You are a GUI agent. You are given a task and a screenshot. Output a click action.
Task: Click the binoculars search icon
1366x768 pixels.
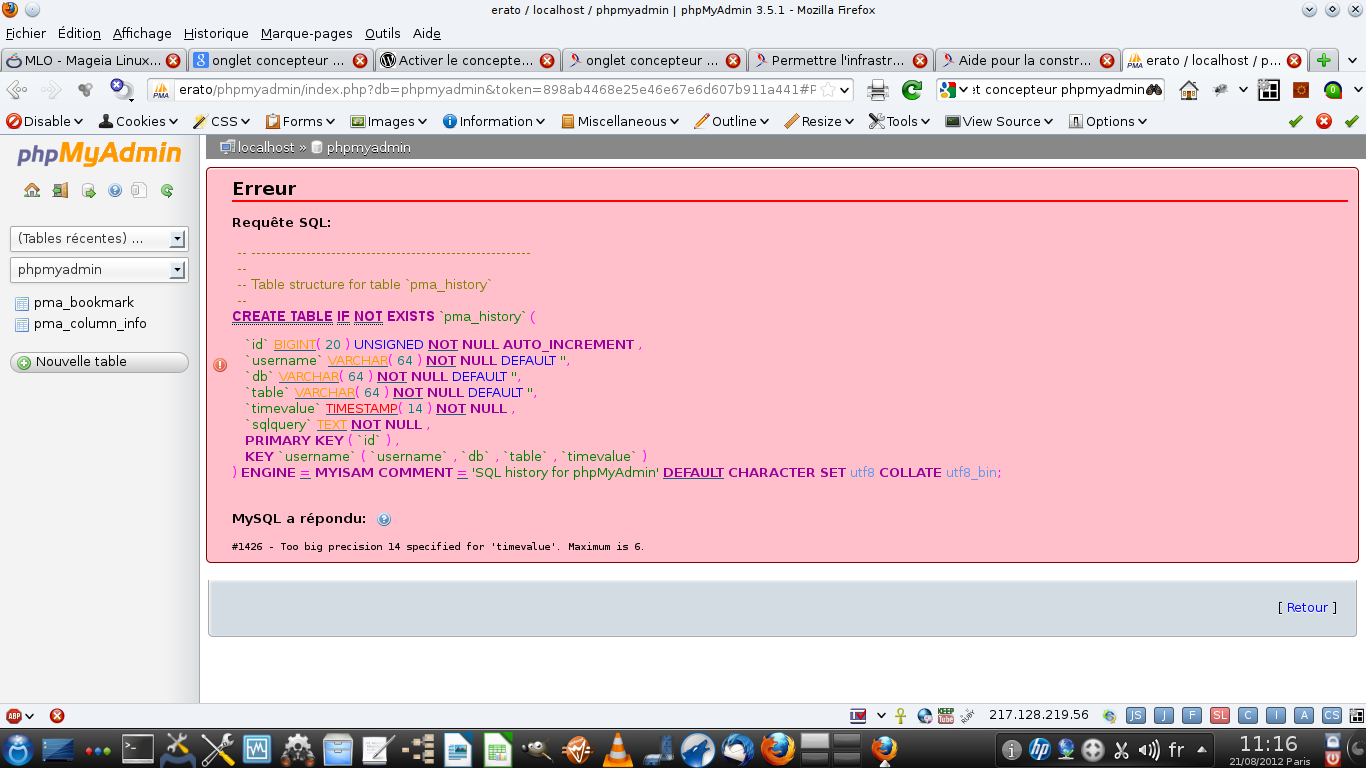pyautogui.click(x=1154, y=90)
